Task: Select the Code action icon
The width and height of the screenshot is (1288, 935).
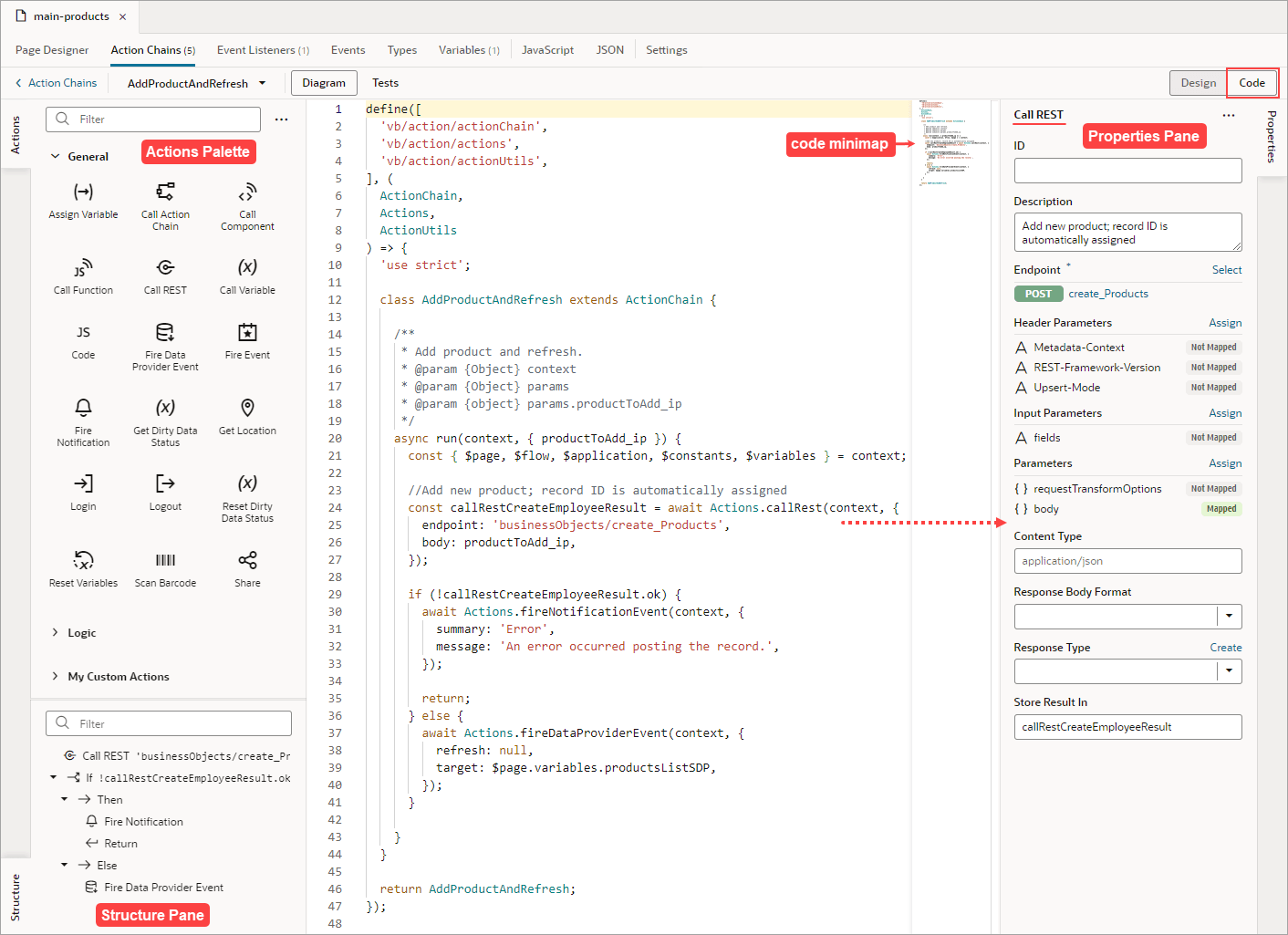Action: (x=83, y=332)
